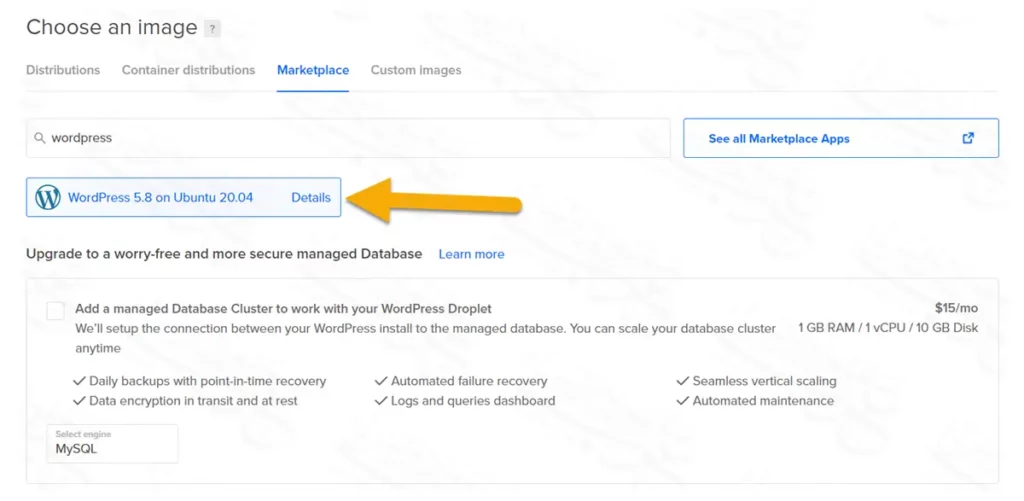Click the Choose an image heading

[x=111, y=28]
